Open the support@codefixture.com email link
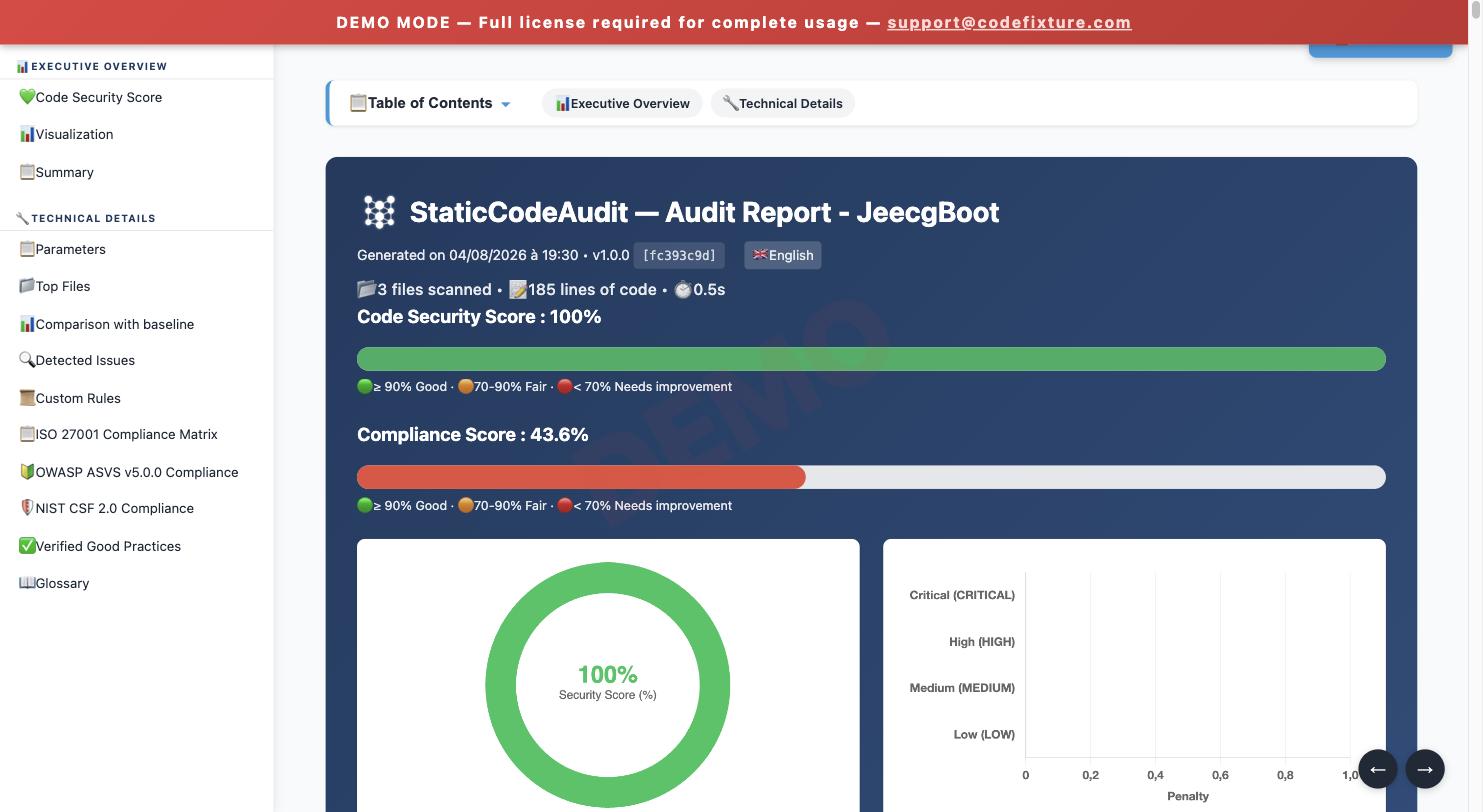Screen dimensions: 1483x812 [x=1009, y=22]
